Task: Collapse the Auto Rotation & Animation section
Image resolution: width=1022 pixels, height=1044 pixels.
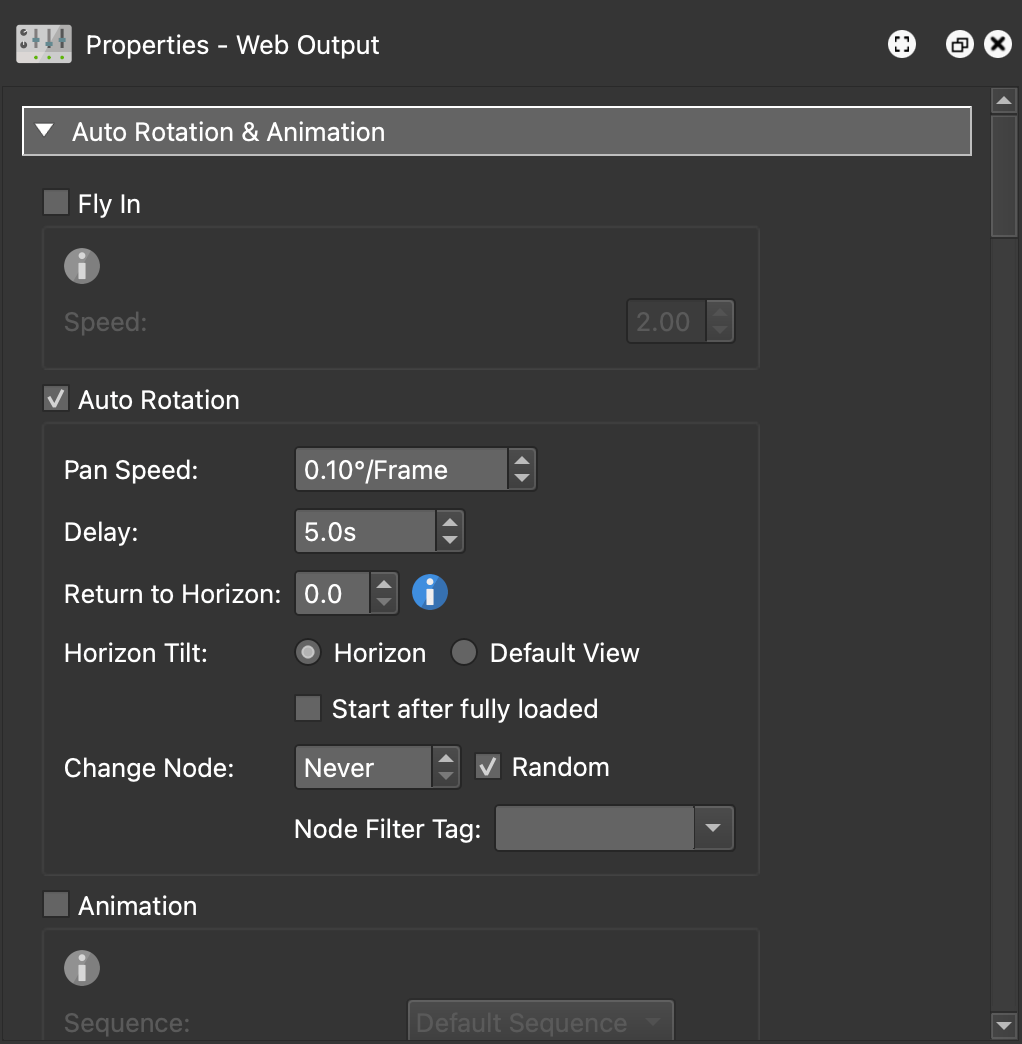Action: (x=44, y=131)
